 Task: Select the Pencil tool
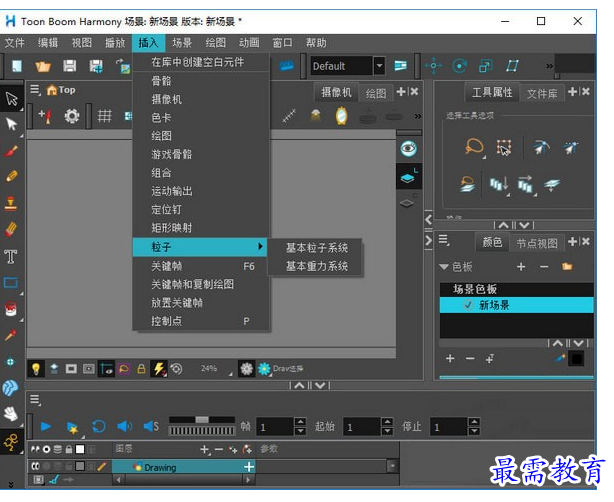pyautogui.click(x=11, y=177)
